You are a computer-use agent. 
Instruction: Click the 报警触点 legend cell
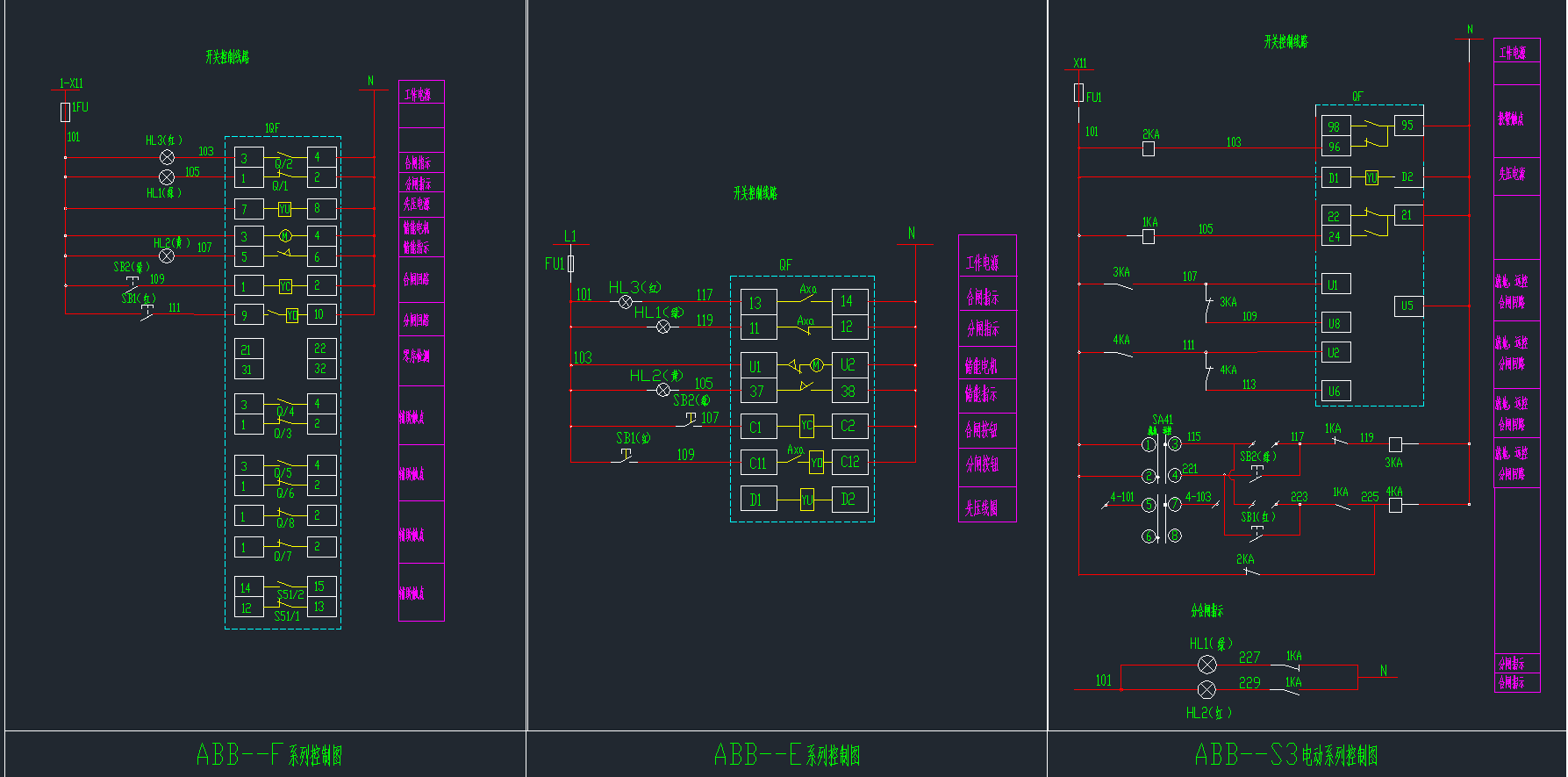point(1517,121)
